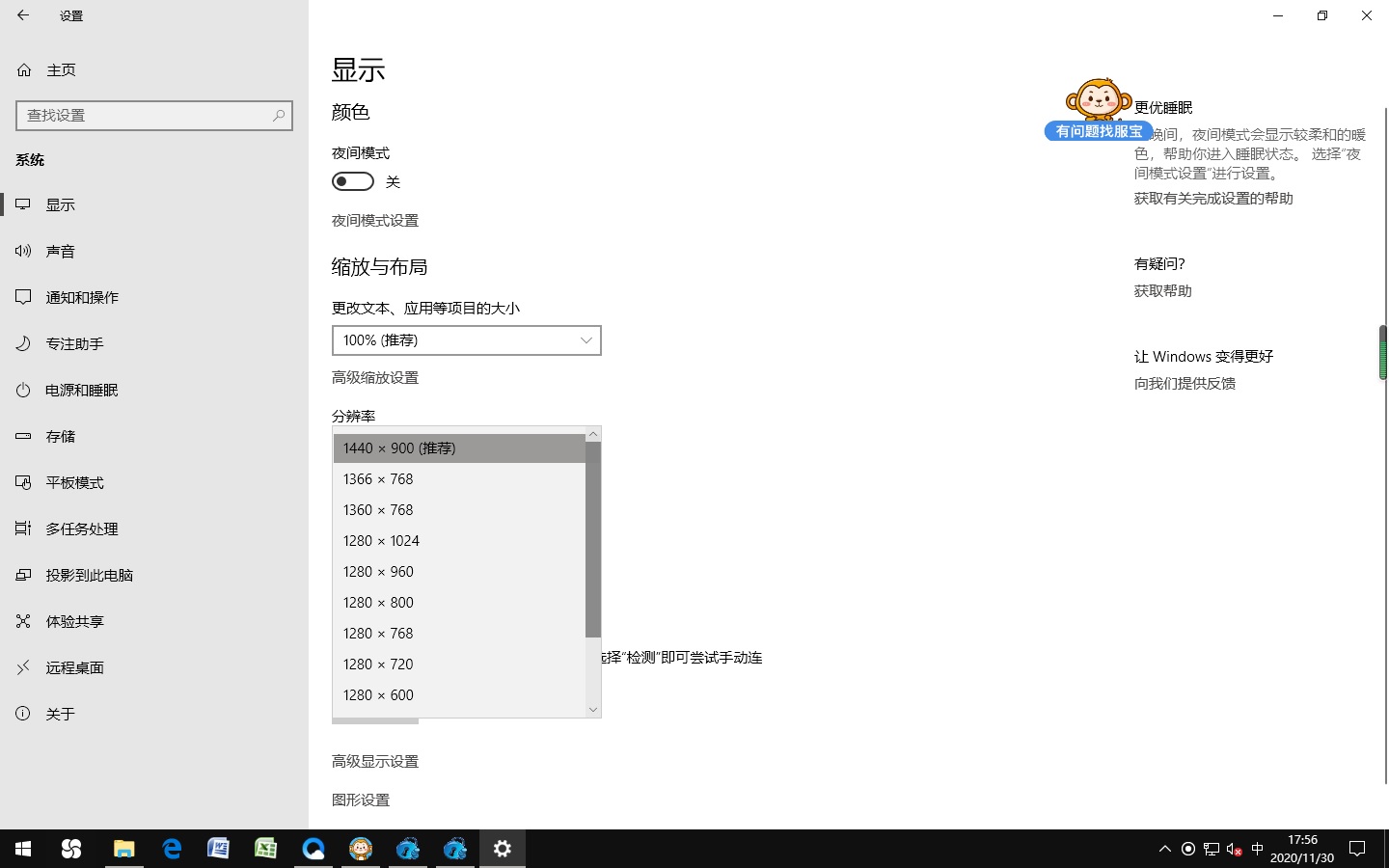Choose 1366 × 768 resolution
The image size is (1389, 868).
pos(459,479)
